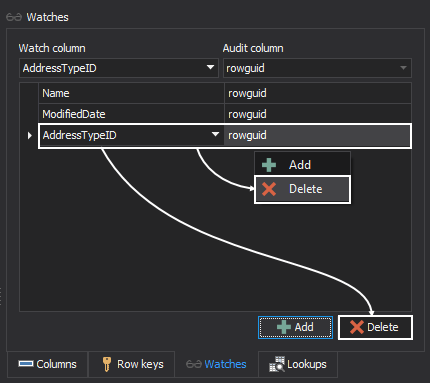Open the Watch column dropdown arrow
This screenshot has height=383, width=430.
click(x=210, y=67)
